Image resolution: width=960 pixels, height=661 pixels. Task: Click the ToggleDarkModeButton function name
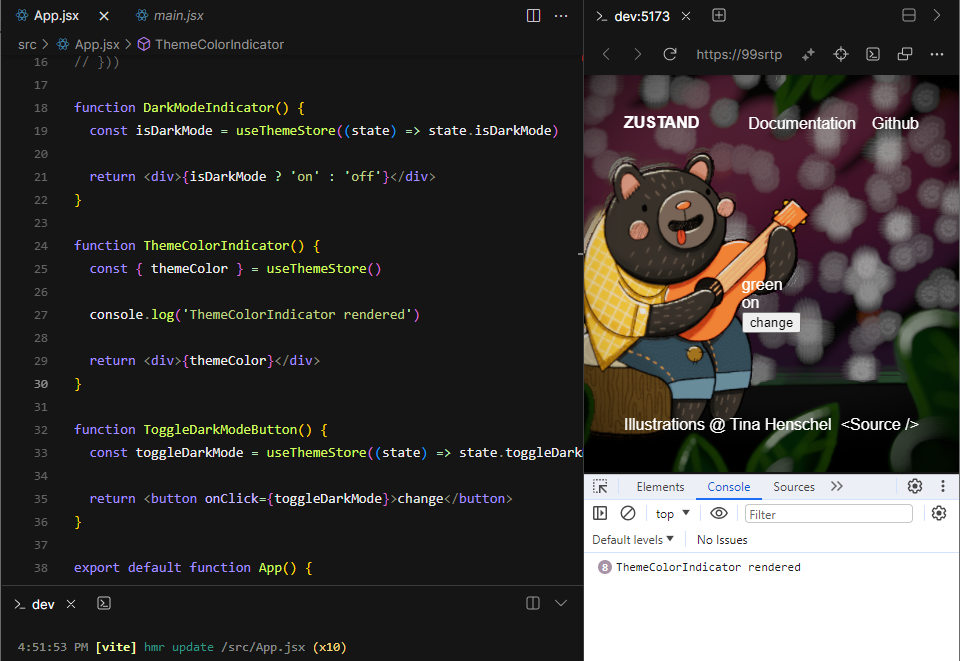(x=220, y=430)
